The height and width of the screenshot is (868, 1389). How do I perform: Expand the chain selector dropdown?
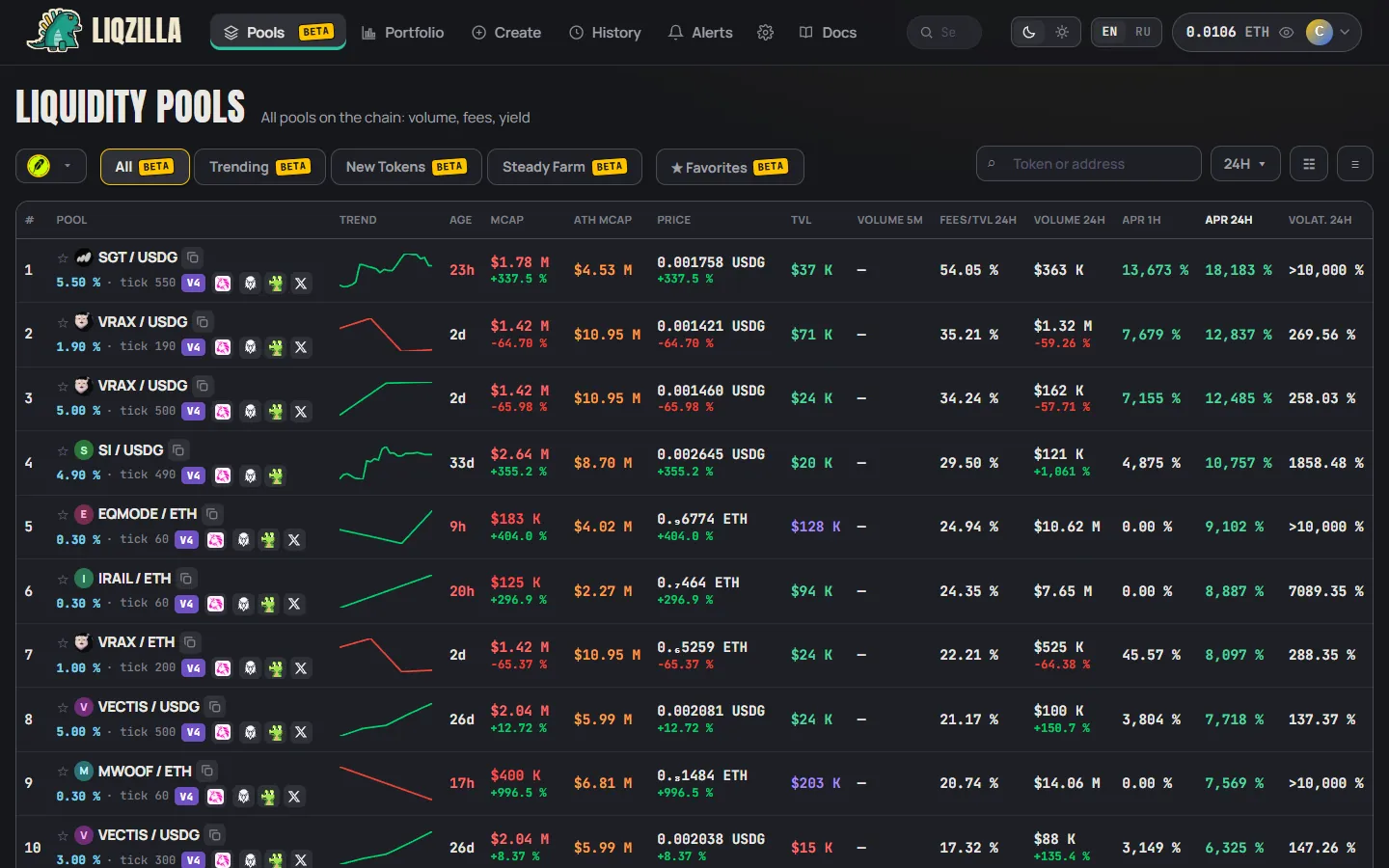[51, 166]
